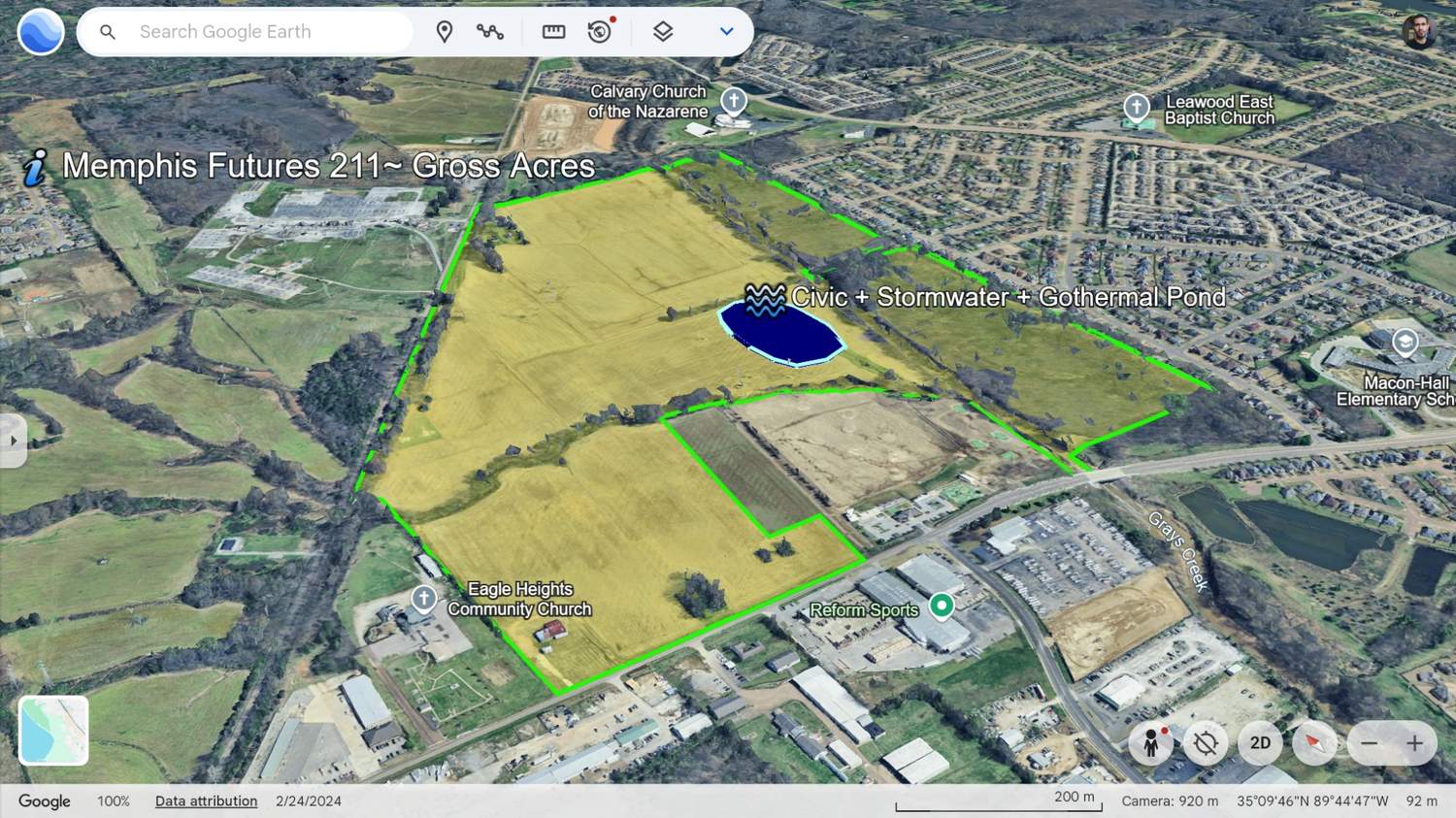
Task: Select Leawood East Baptist Church label text
Action: (1219, 110)
